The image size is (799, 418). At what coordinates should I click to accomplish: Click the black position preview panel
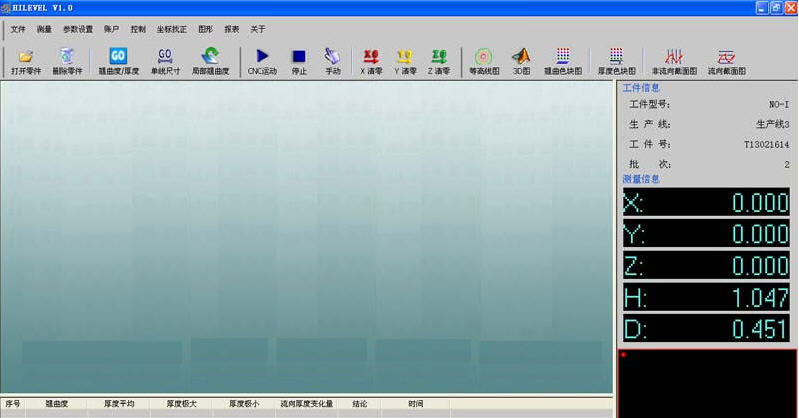[x=707, y=384]
